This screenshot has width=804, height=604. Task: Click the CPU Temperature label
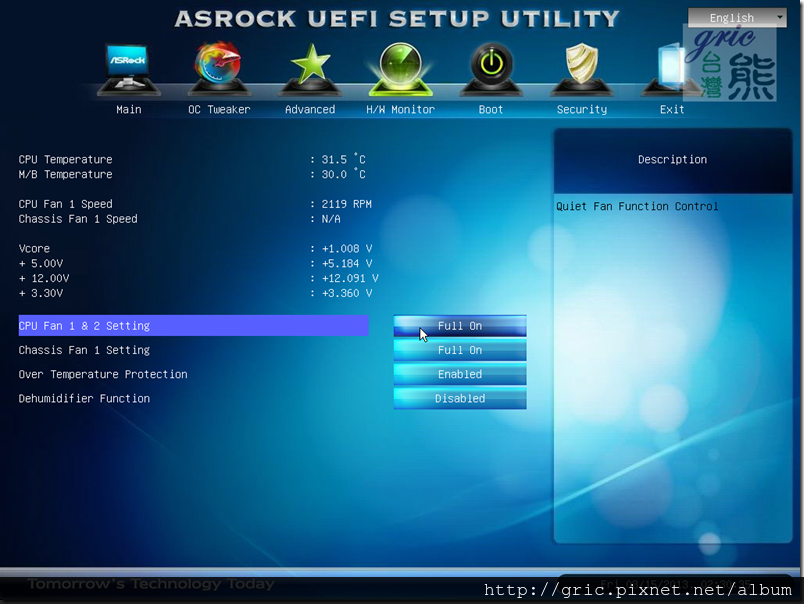pyautogui.click(x=65, y=159)
